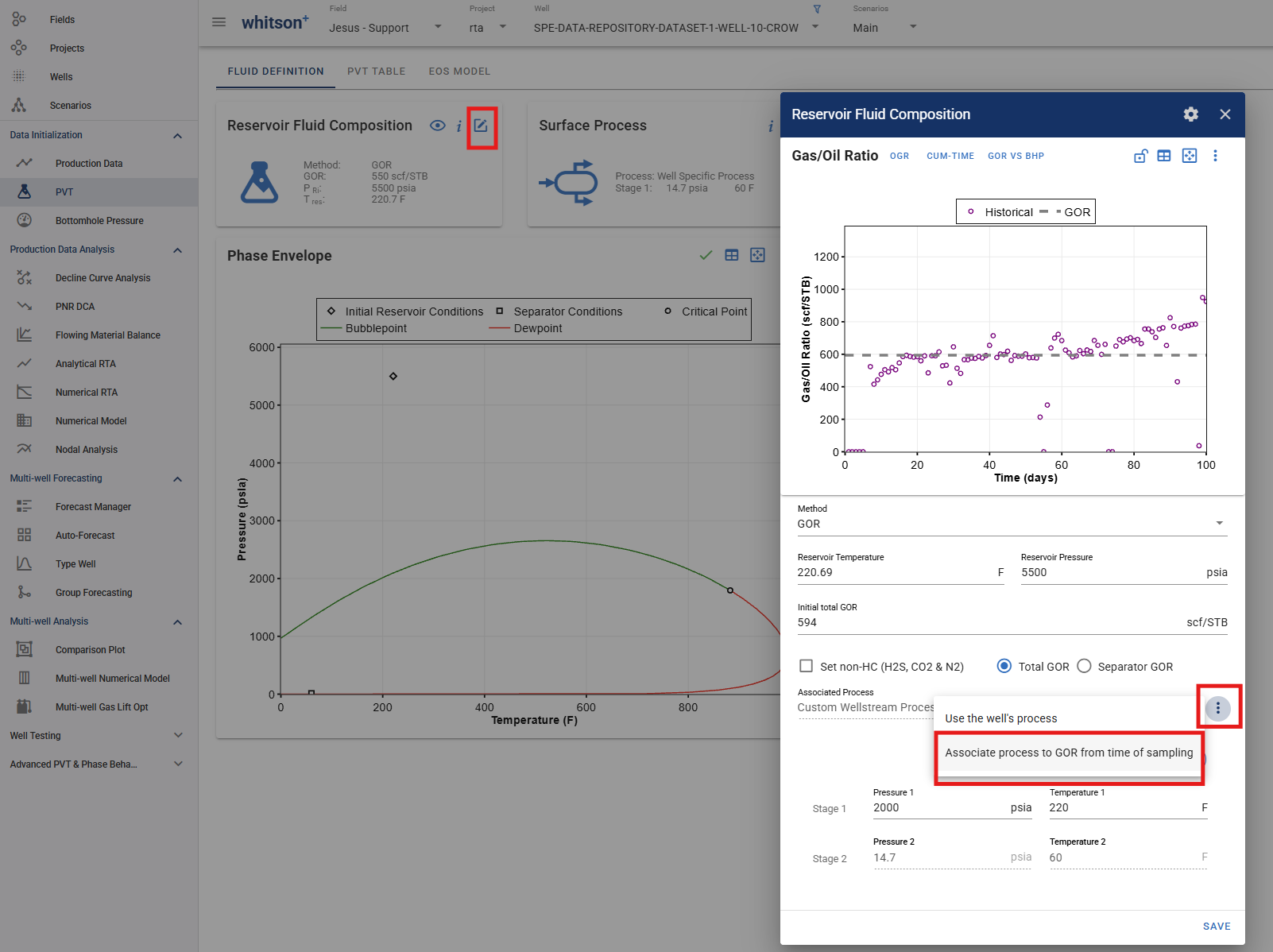Open Multi-well Gas Lift Opt
The width and height of the screenshot is (1273, 952).
point(102,707)
